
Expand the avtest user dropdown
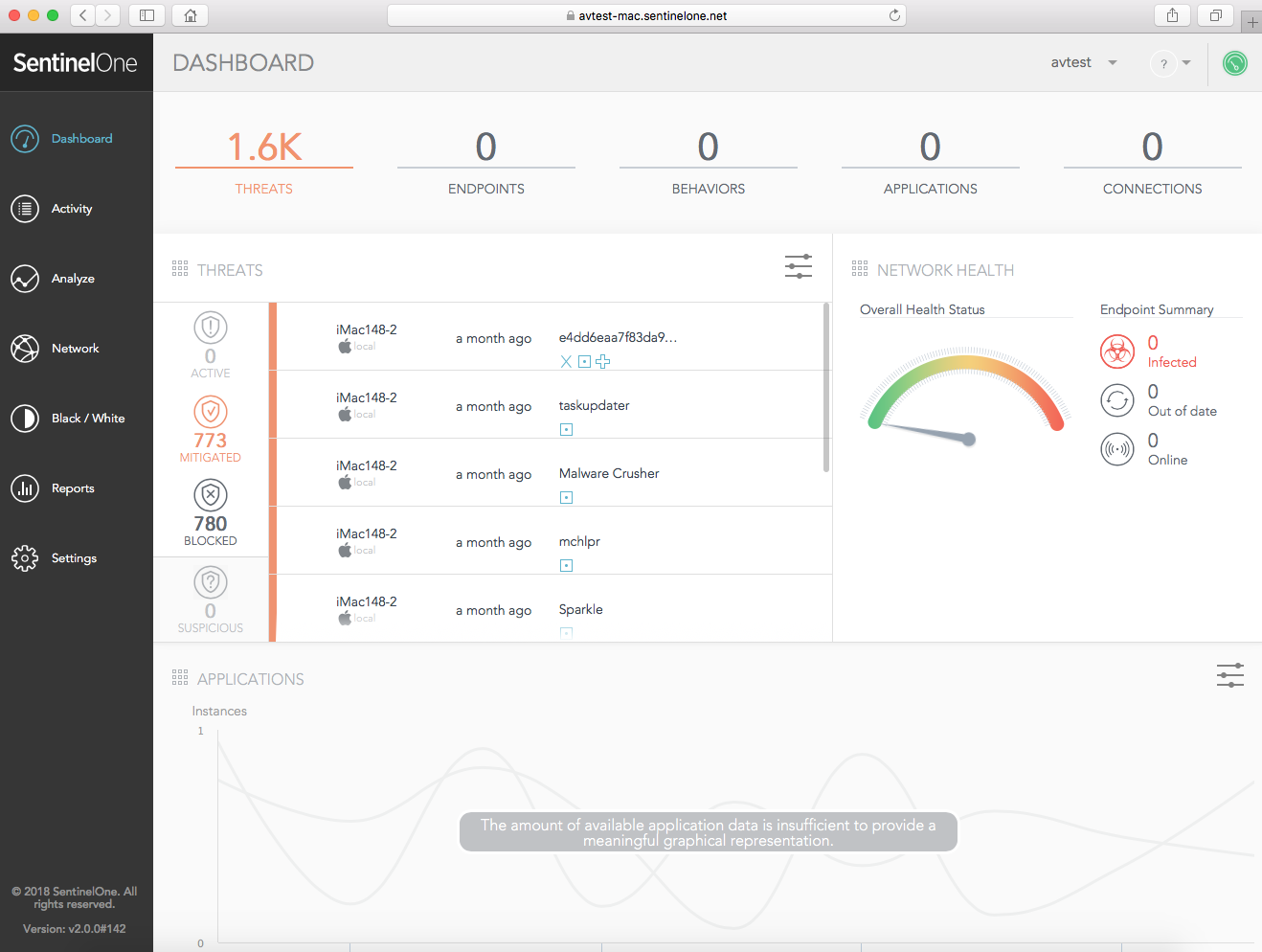pos(1083,62)
